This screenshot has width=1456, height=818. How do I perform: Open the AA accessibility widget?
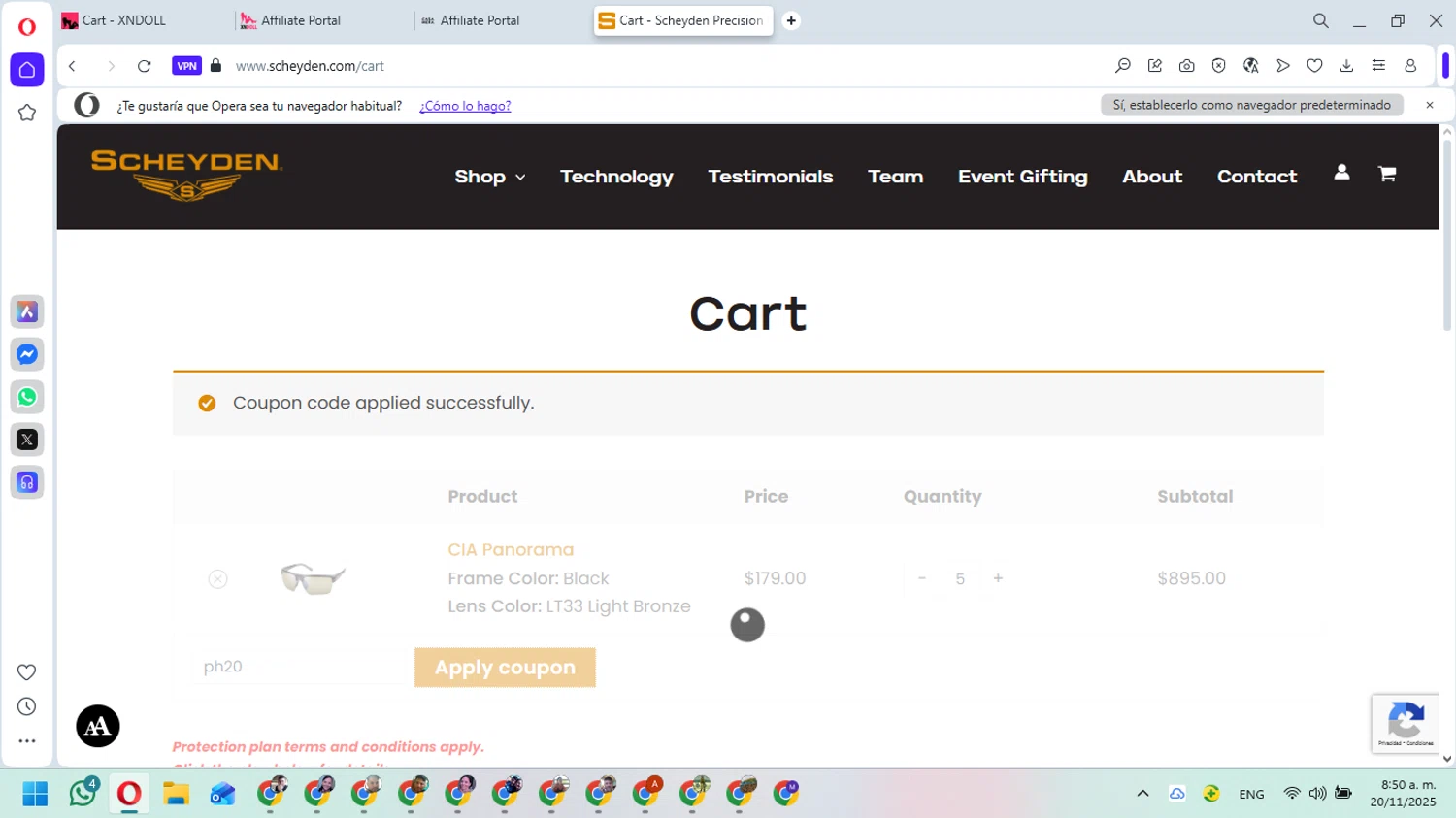98,726
